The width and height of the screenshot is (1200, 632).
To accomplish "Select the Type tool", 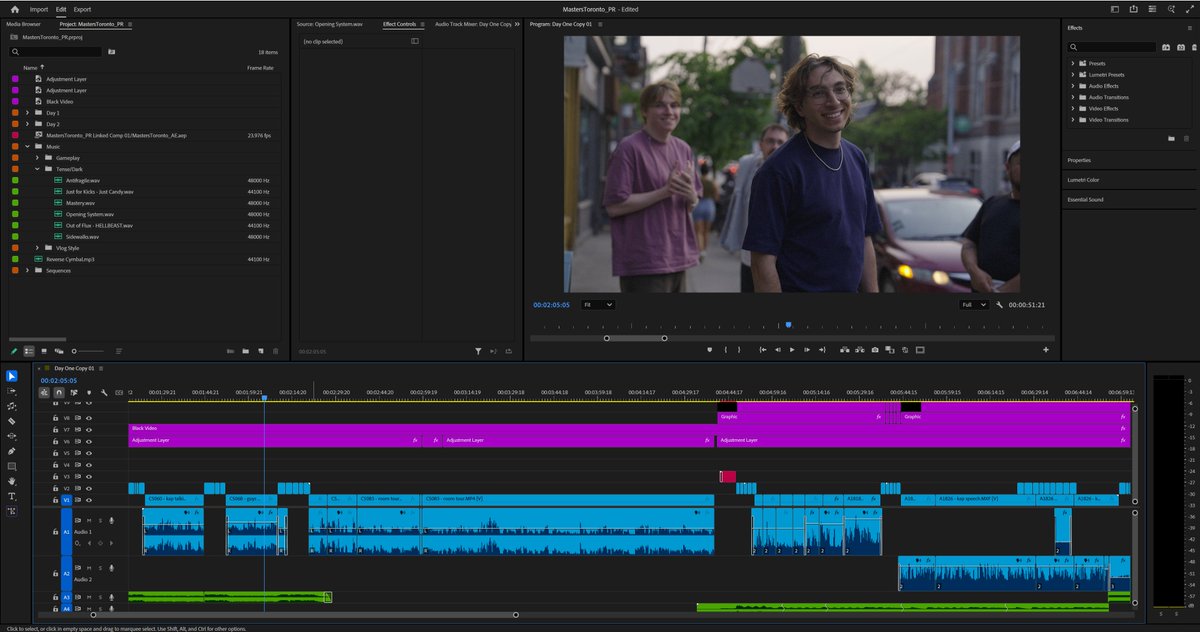I will [x=12, y=496].
